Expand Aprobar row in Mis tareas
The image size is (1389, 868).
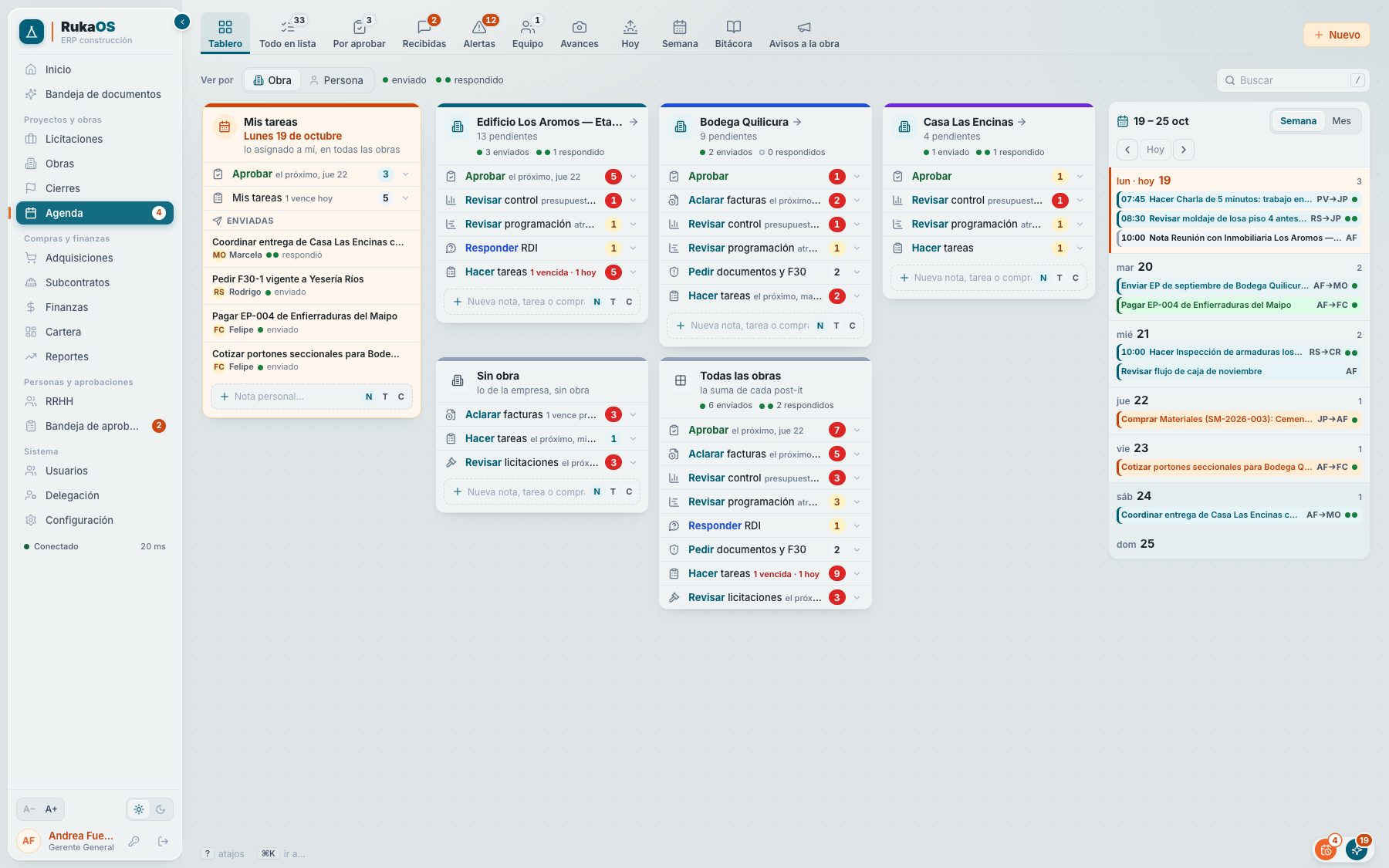click(405, 174)
